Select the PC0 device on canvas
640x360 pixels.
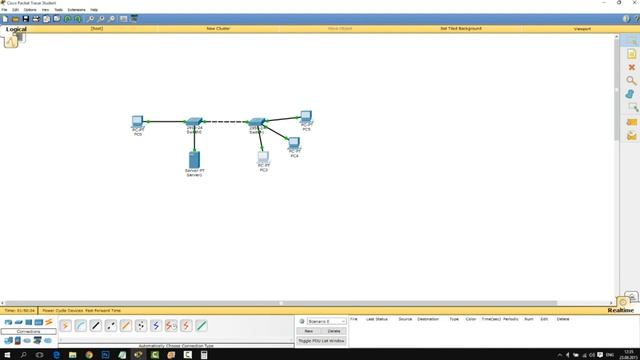(x=138, y=121)
